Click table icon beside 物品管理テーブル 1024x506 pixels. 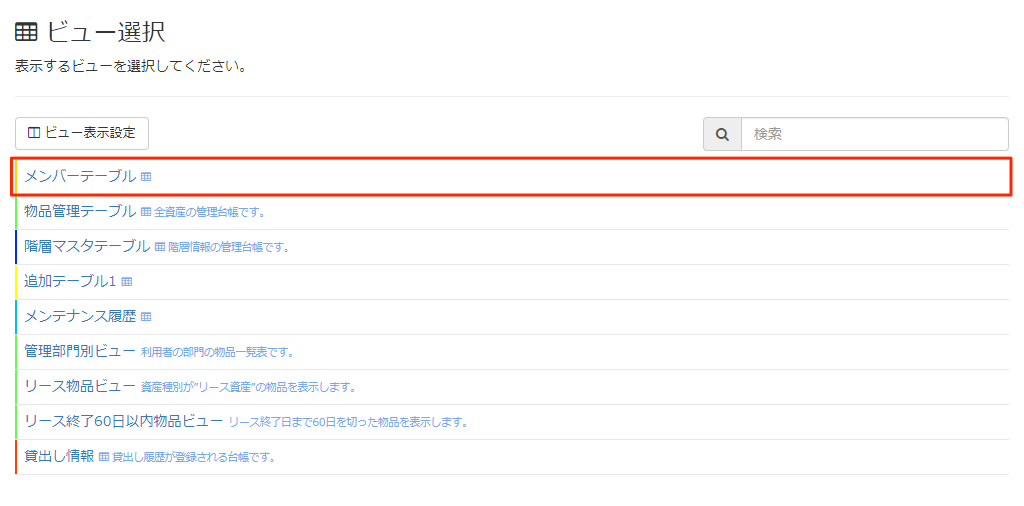pos(146,212)
